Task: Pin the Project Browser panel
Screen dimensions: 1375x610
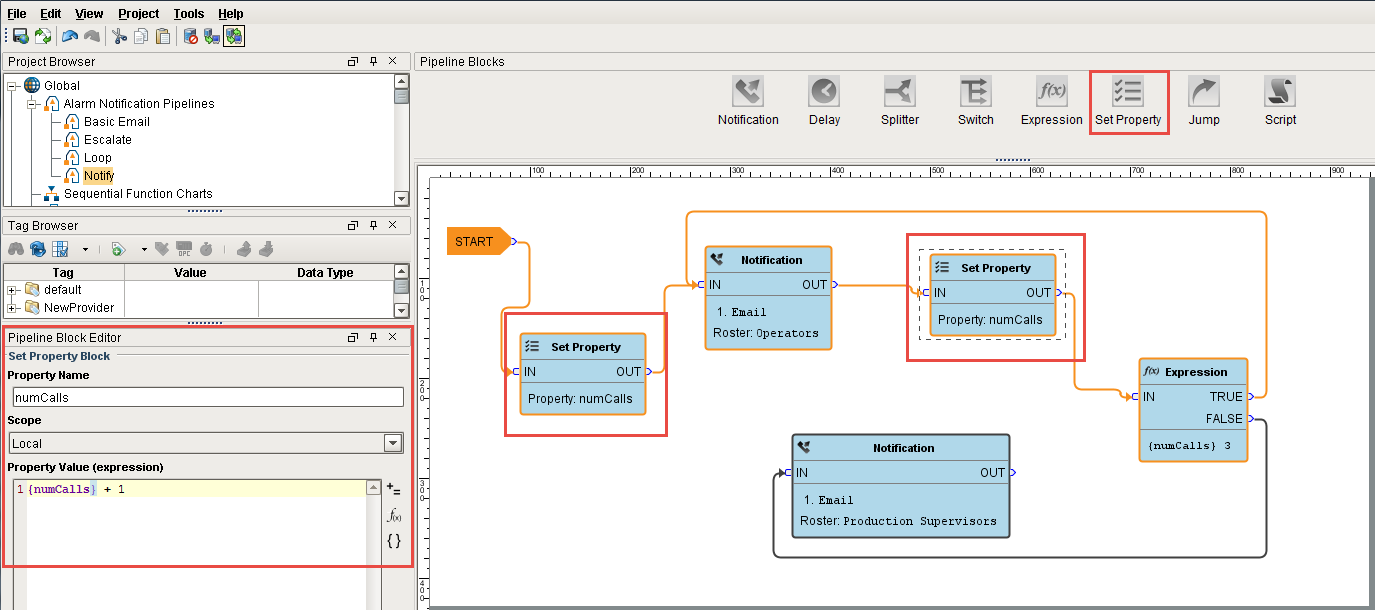Action: (x=374, y=61)
